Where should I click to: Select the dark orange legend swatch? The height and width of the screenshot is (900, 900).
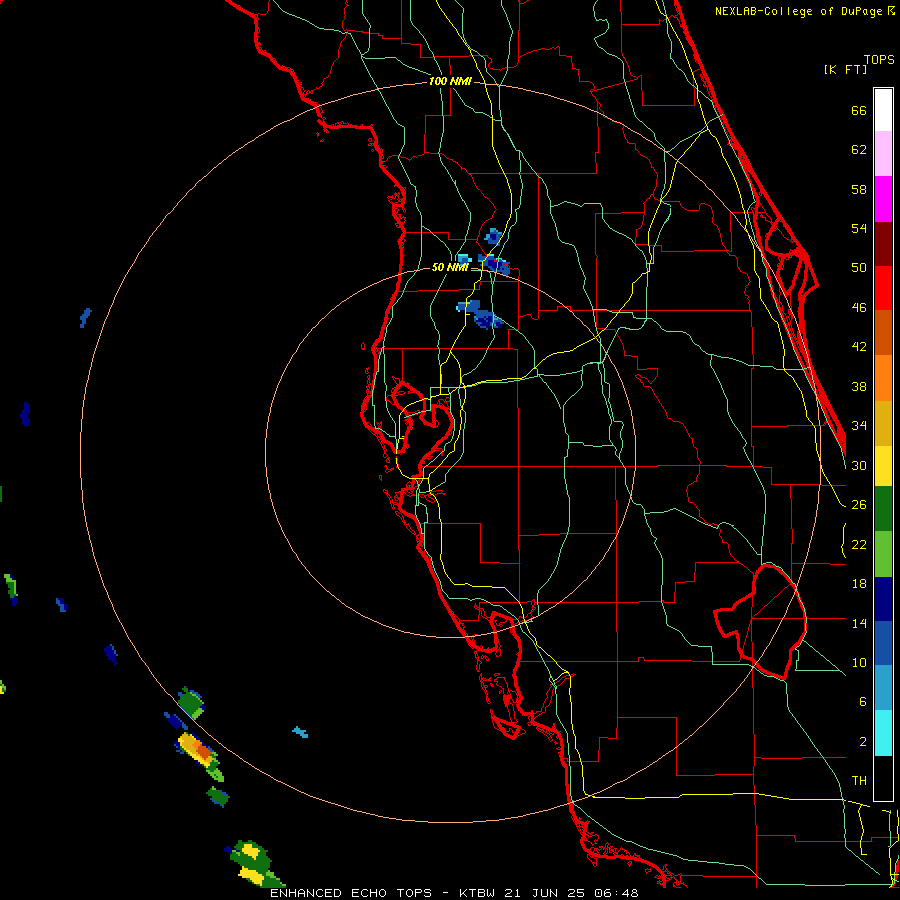883,333
